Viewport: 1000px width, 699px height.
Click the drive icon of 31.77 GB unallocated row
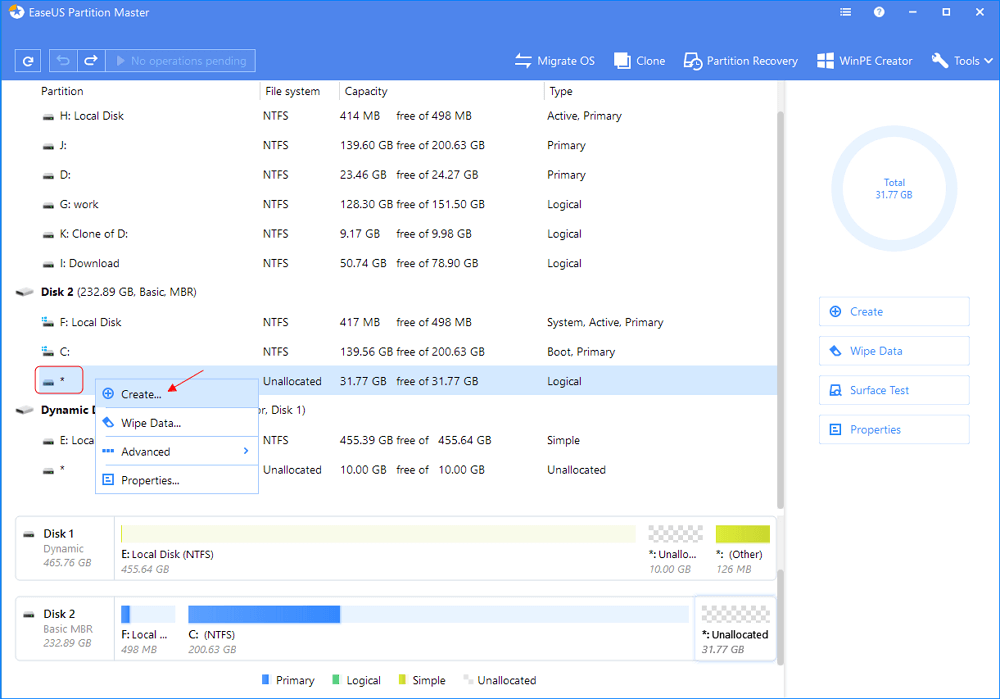48,381
